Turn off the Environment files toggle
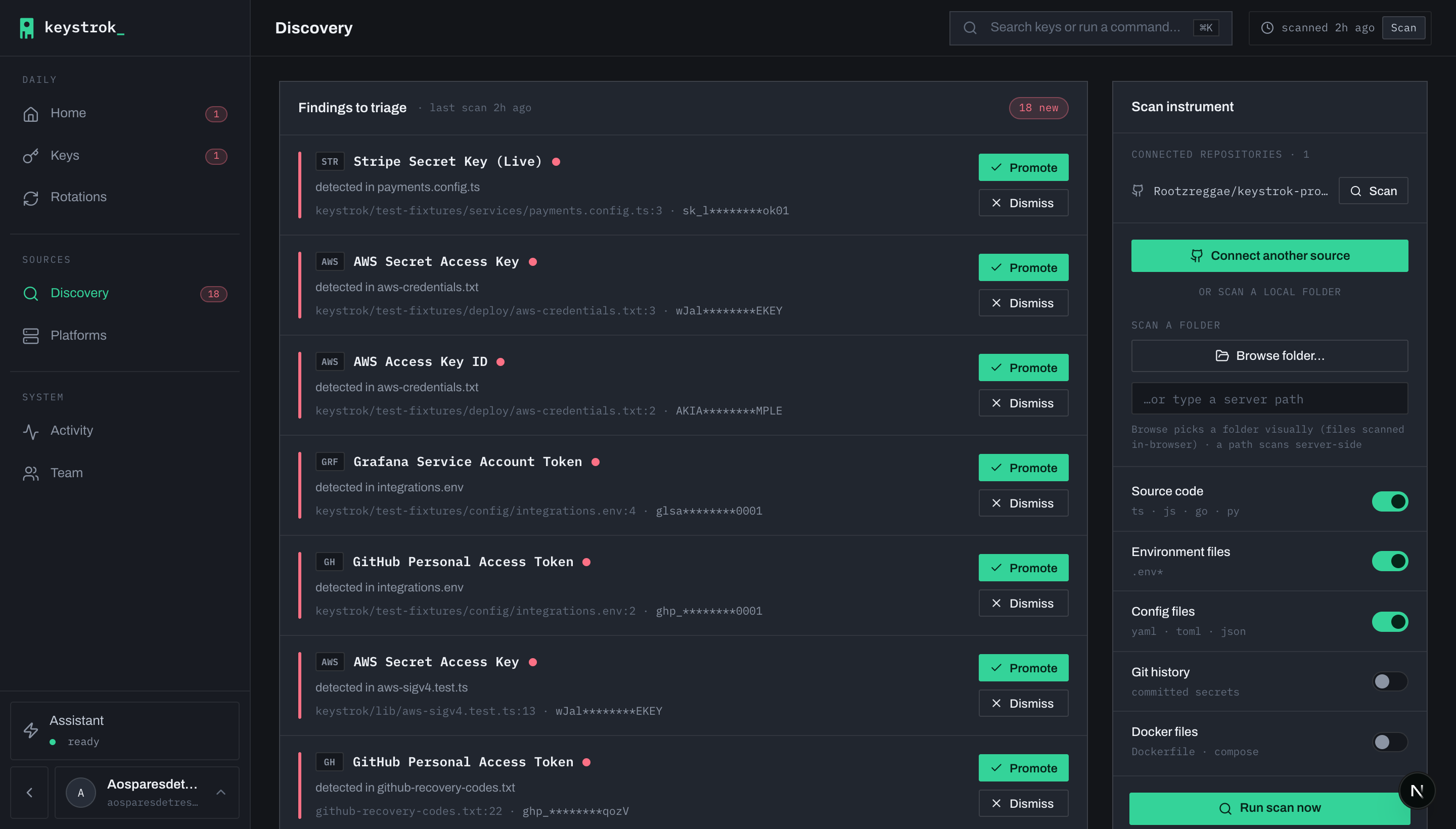 pyautogui.click(x=1390, y=561)
